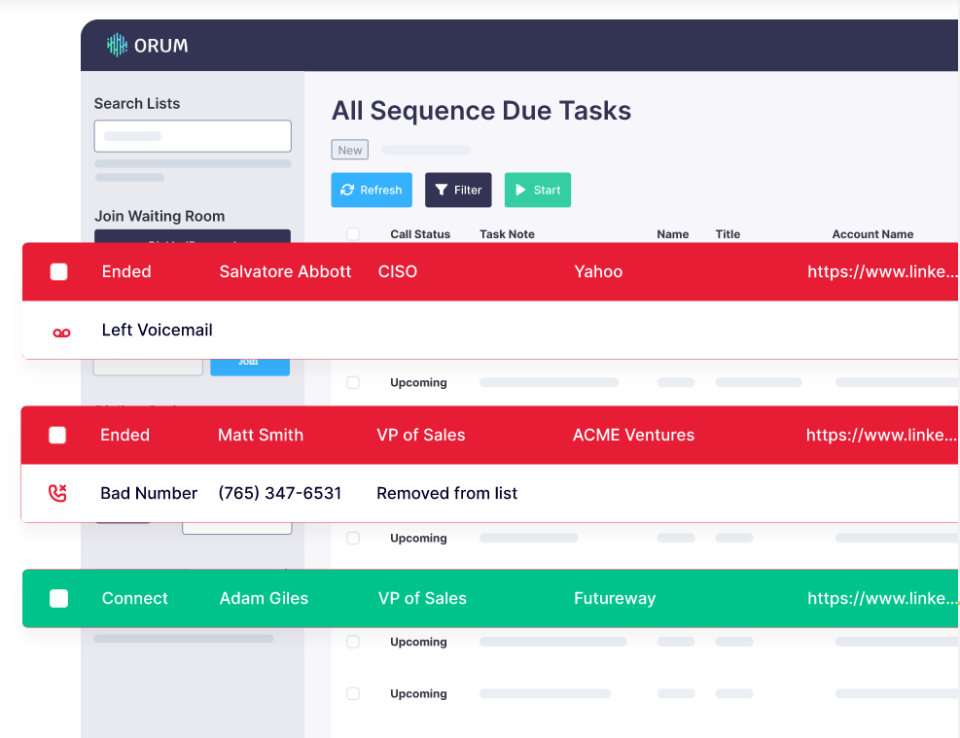
Task: Click the Call Status column header
Action: (420, 233)
